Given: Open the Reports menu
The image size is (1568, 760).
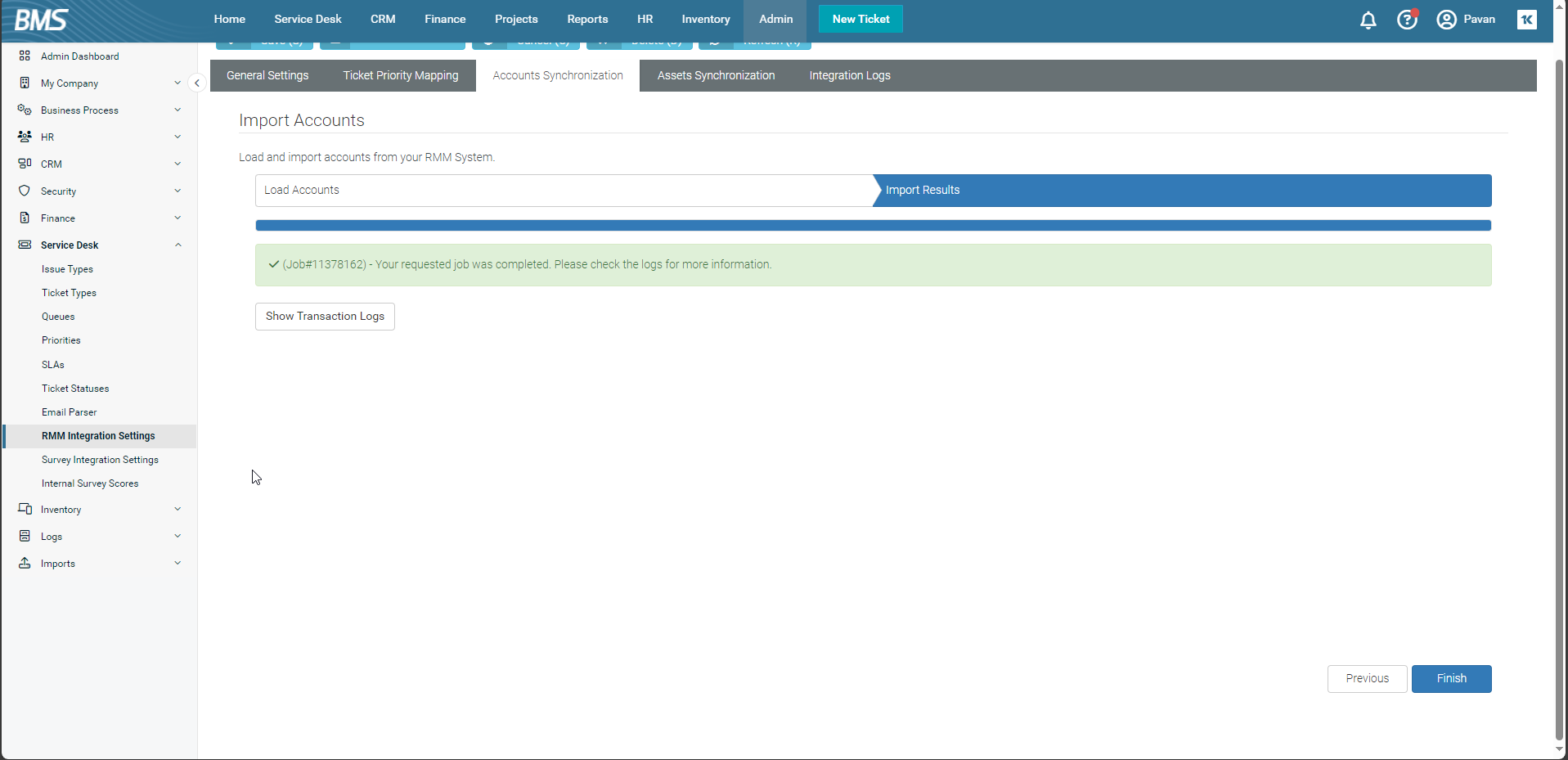Looking at the screenshot, I should [586, 19].
